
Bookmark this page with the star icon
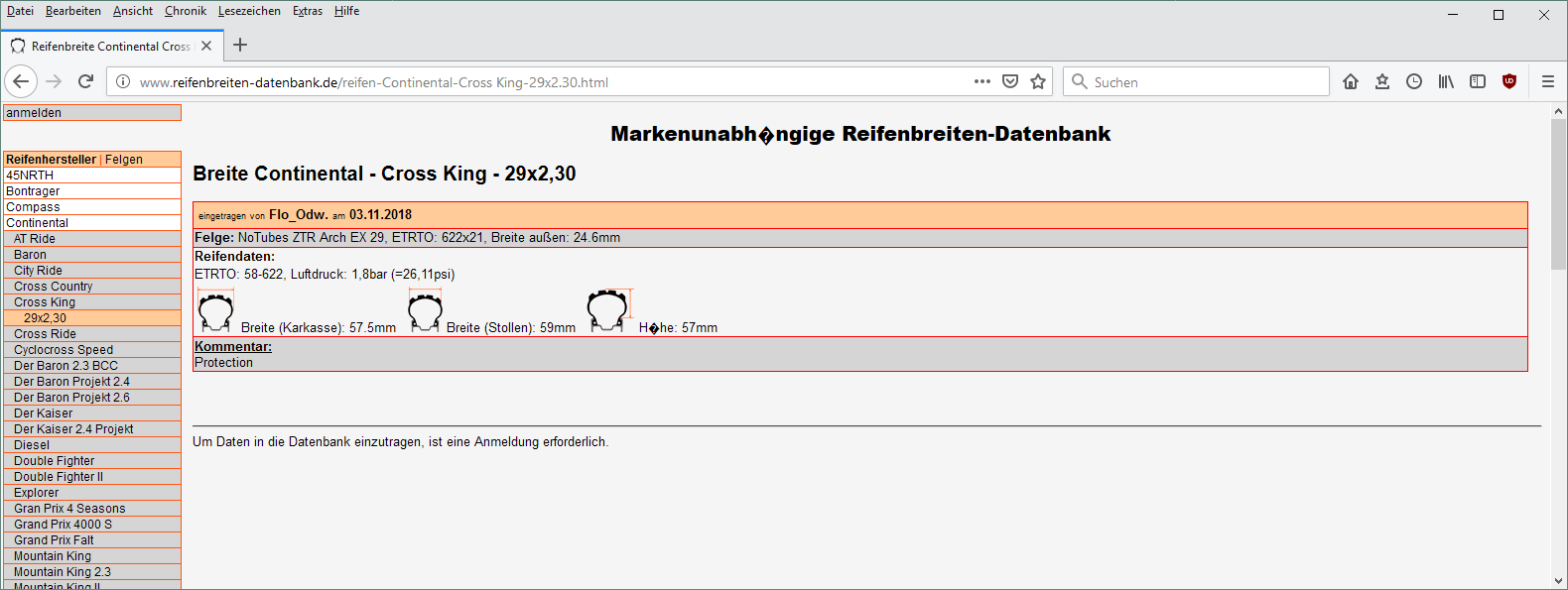click(1038, 81)
